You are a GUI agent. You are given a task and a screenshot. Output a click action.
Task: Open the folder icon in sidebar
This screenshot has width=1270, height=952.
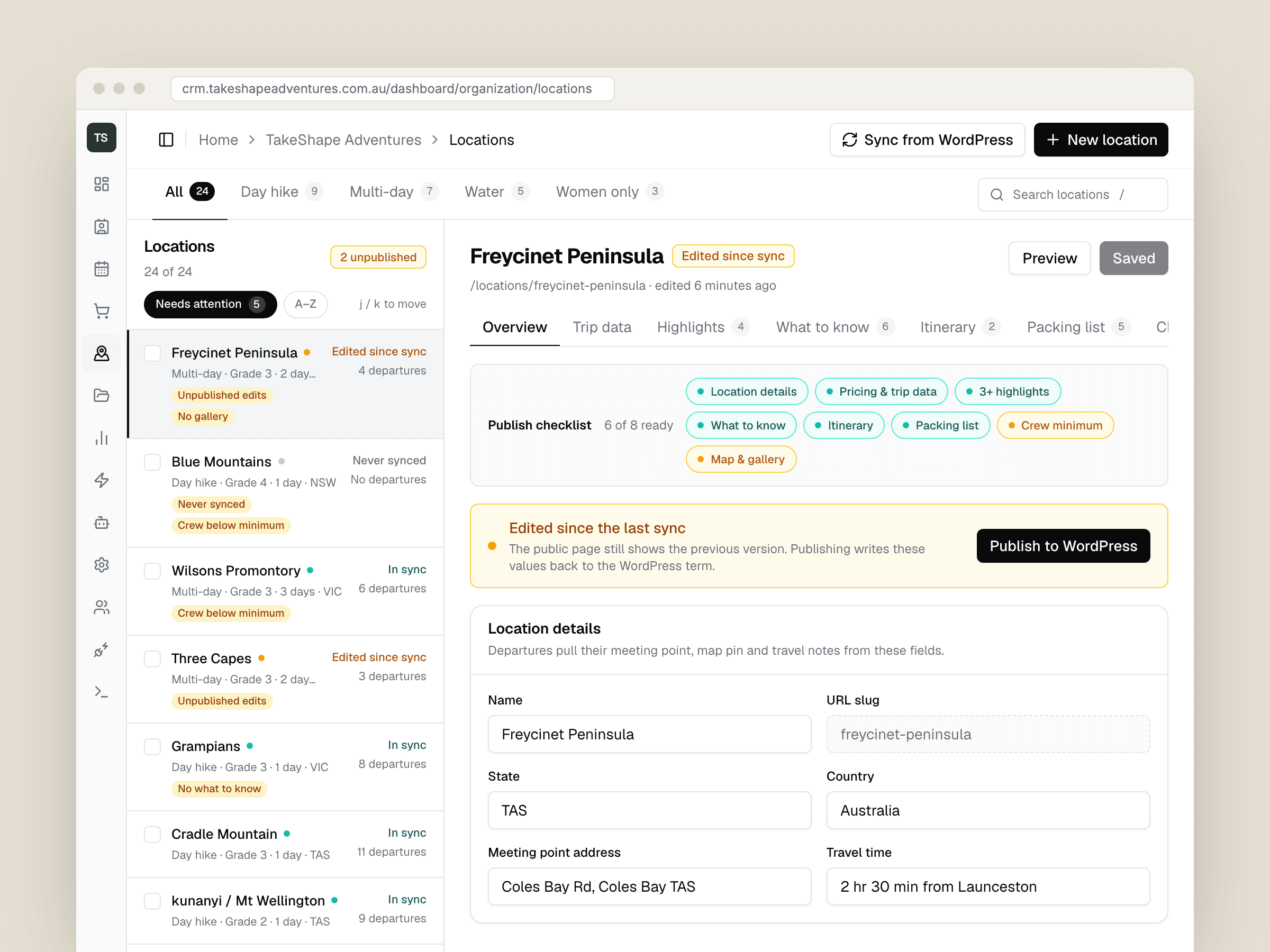tap(102, 396)
